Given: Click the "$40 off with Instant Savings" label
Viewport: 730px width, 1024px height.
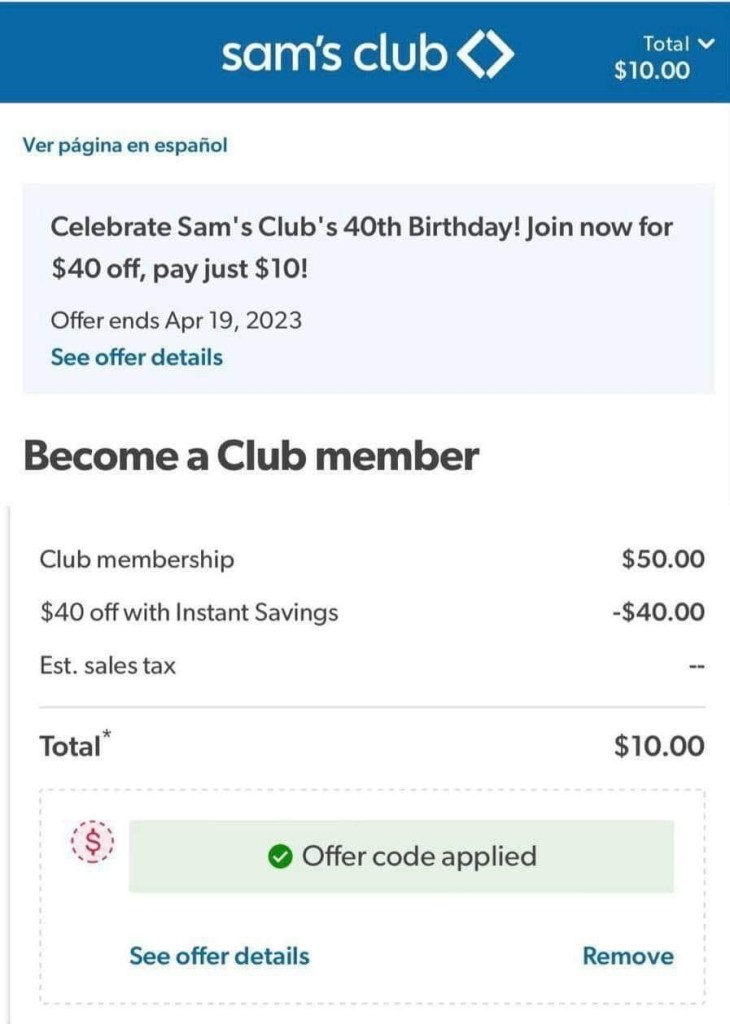Looking at the screenshot, I should (x=189, y=612).
